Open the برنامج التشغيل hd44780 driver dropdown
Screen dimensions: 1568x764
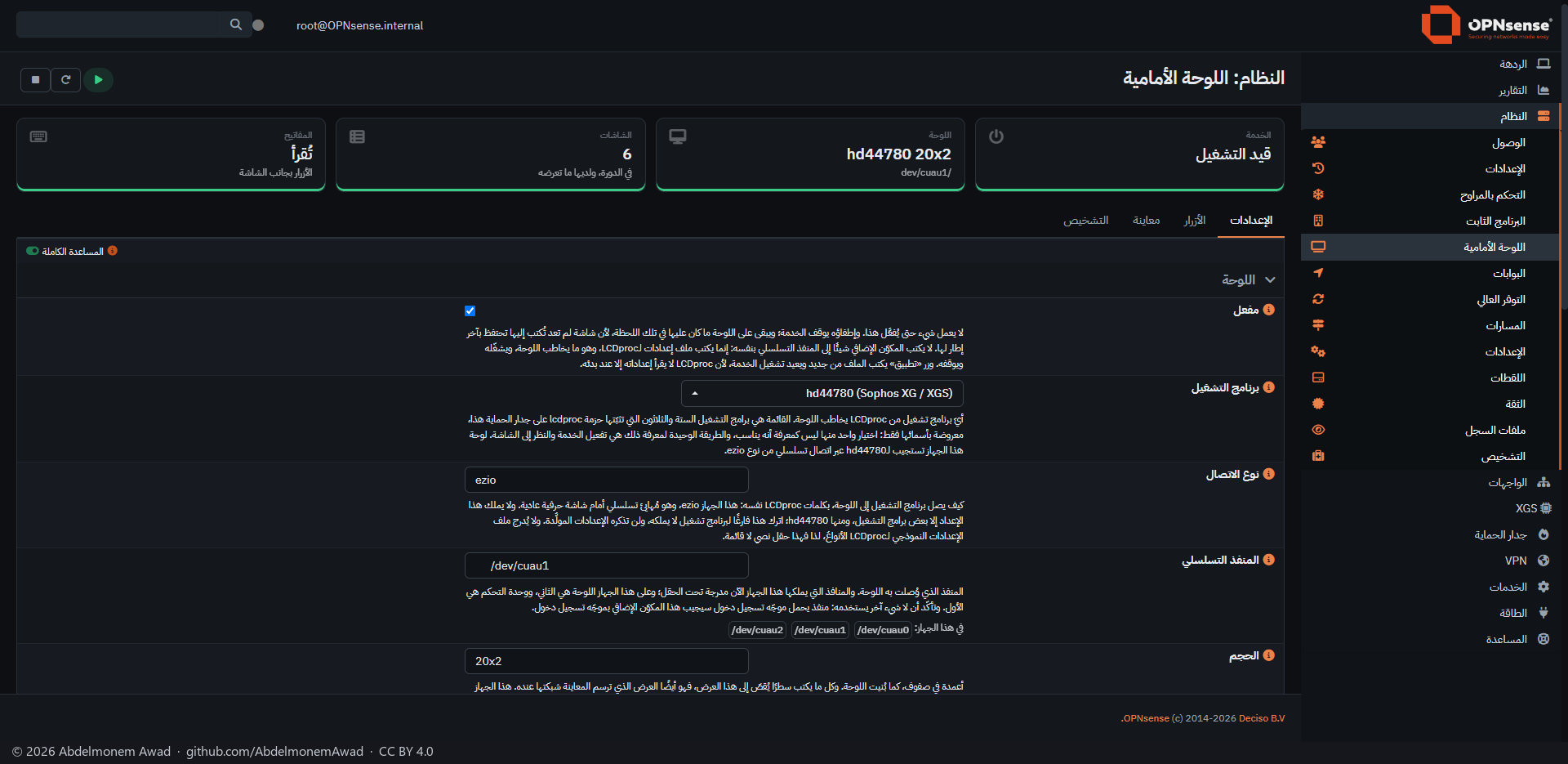(822, 393)
